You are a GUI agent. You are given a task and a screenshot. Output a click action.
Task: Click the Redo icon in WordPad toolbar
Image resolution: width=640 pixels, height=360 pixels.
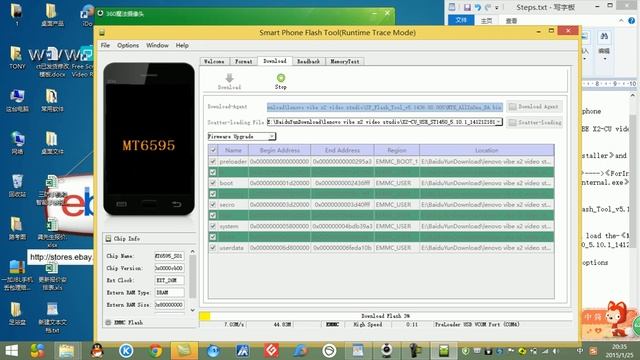point(488,7)
